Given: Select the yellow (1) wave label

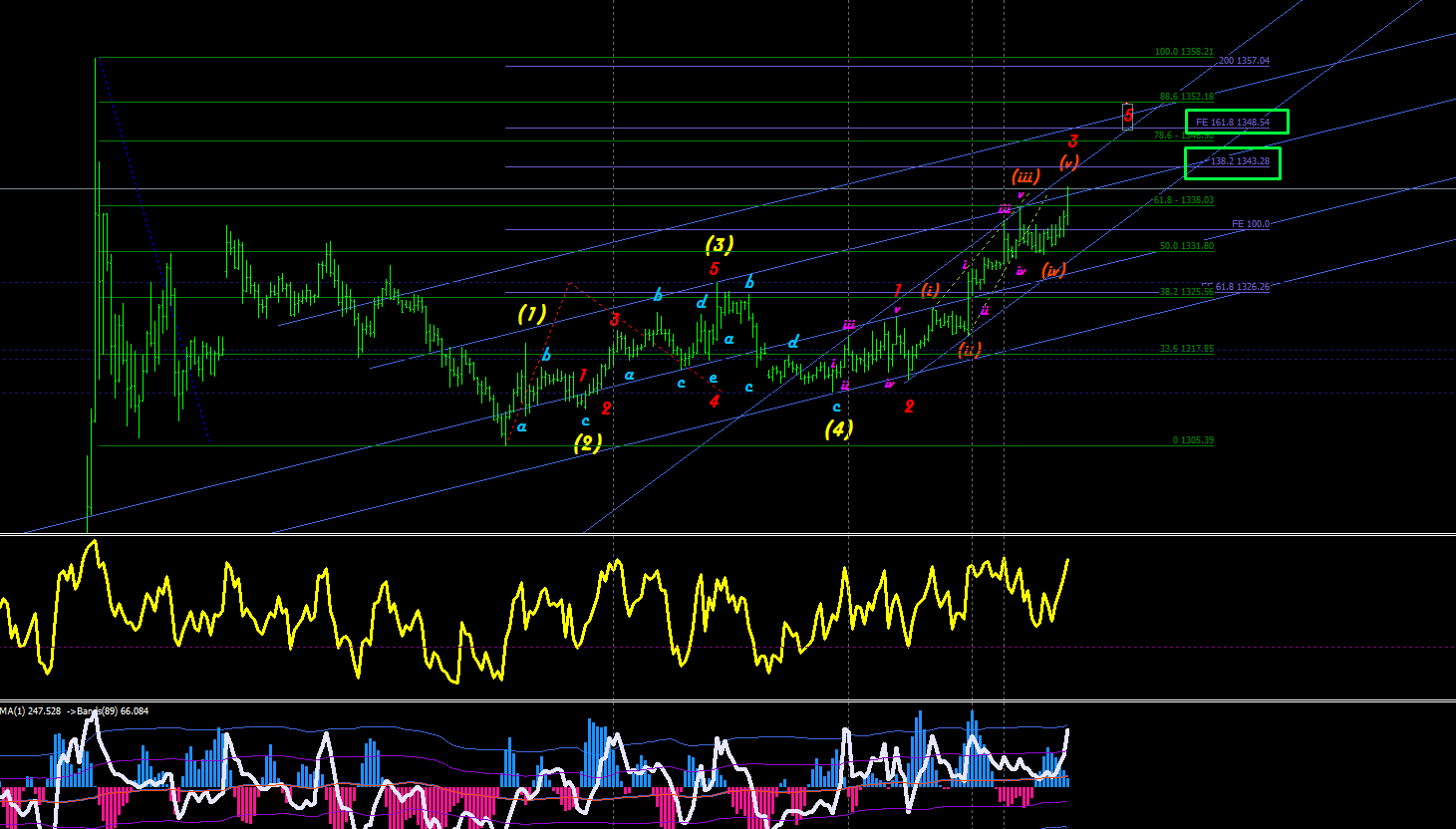Looking at the screenshot, I should point(532,314).
